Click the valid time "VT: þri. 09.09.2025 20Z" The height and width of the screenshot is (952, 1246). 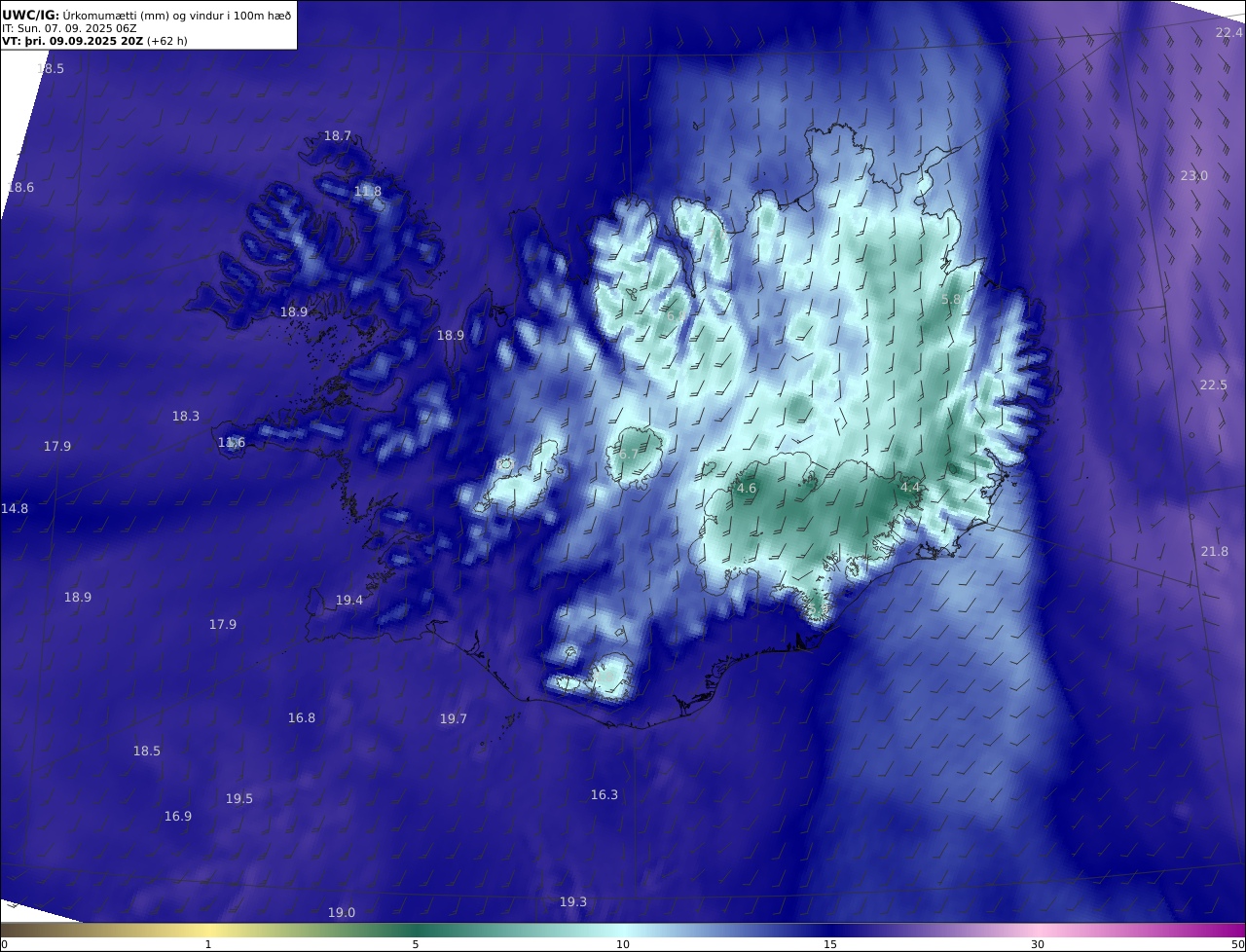[x=72, y=42]
